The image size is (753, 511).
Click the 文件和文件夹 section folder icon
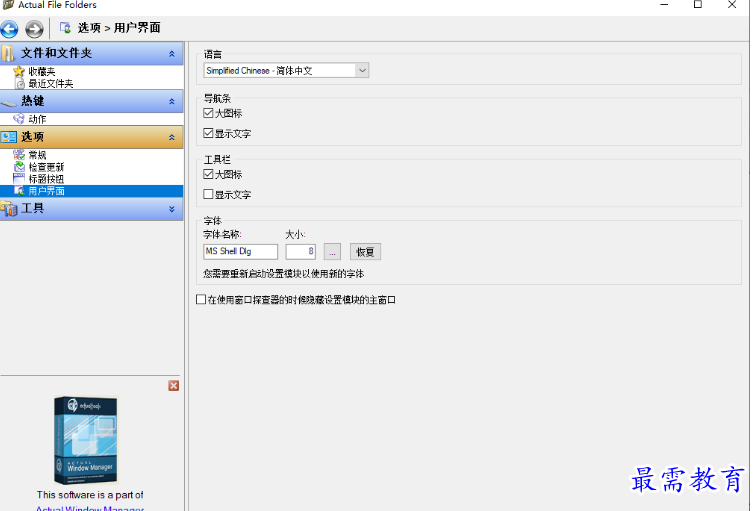[x=8, y=53]
